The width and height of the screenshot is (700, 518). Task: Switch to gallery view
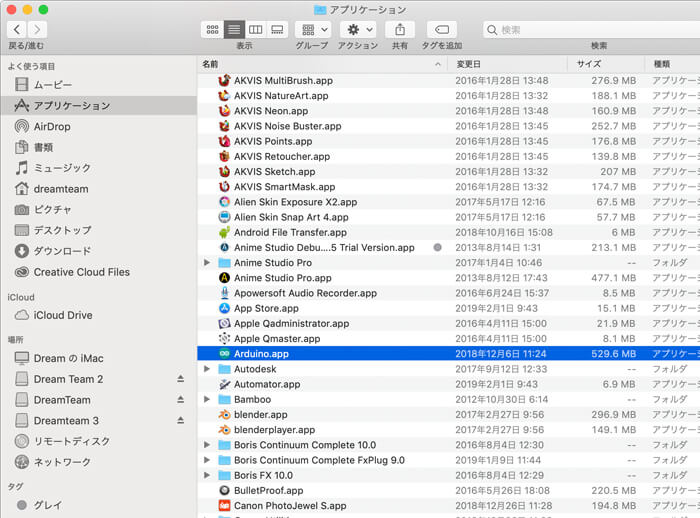point(277,29)
